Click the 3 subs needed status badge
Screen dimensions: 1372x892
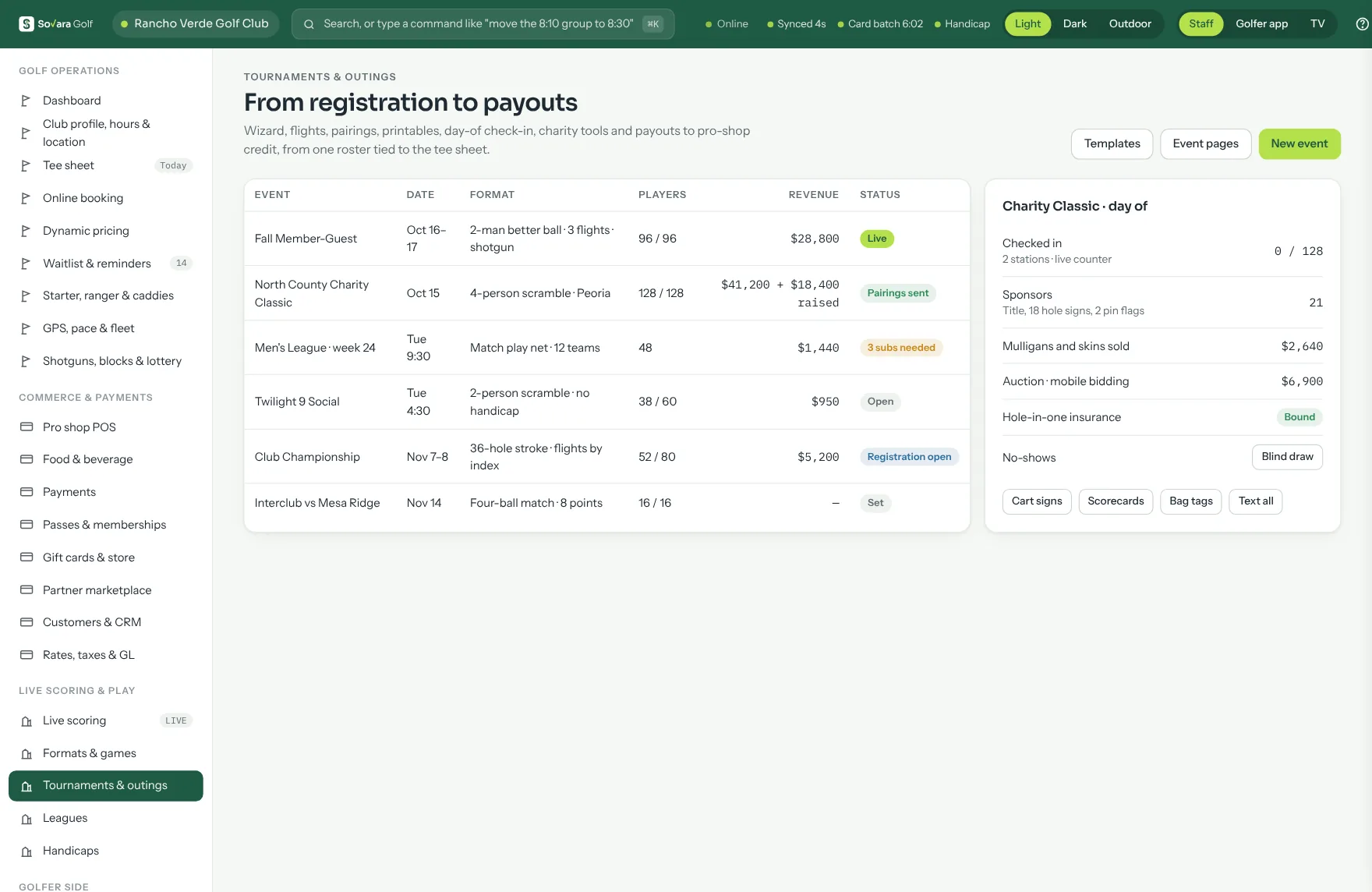point(901,348)
